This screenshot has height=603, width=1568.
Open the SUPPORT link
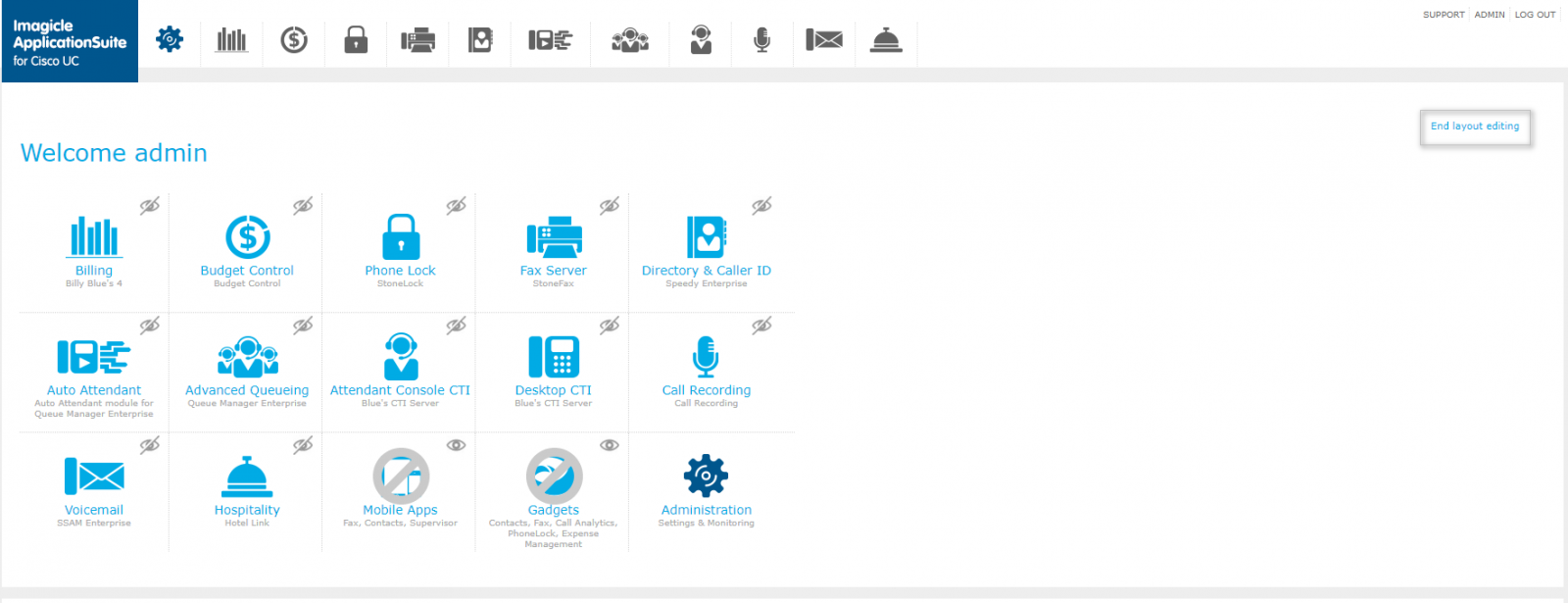[x=1444, y=15]
